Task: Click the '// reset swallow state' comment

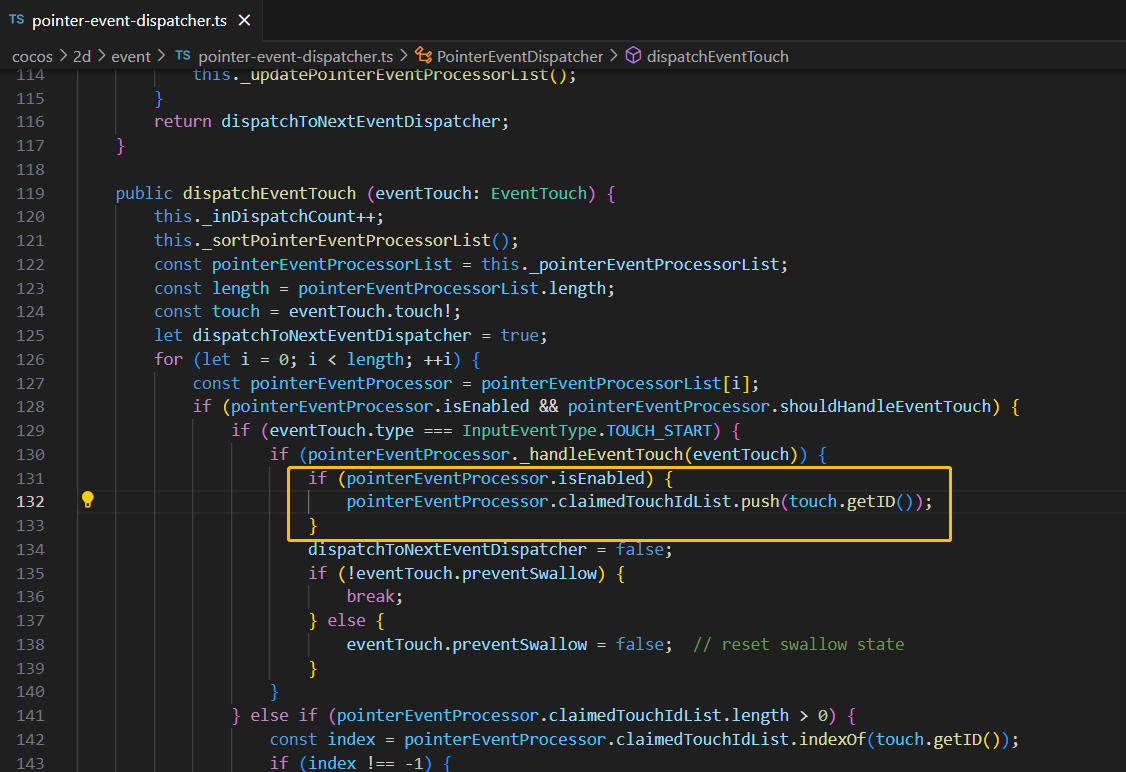Action: tap(799, 644)
